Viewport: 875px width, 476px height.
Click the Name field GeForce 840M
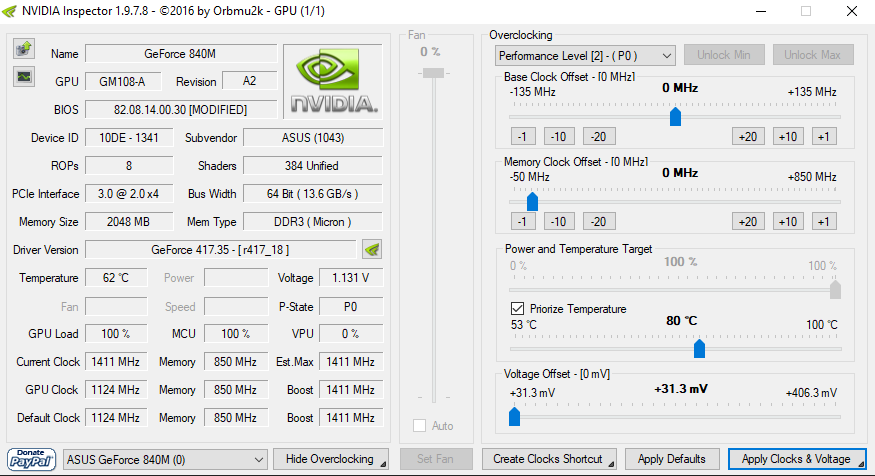(181, 54)
